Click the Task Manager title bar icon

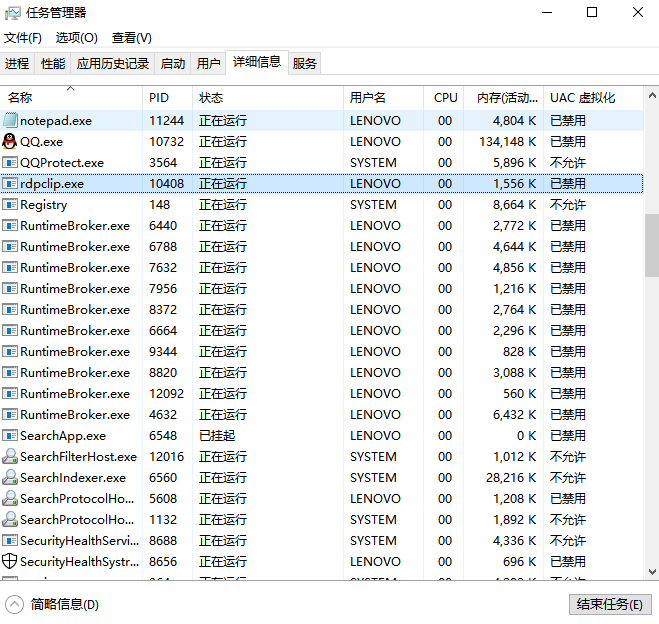(x=12, y=13)
